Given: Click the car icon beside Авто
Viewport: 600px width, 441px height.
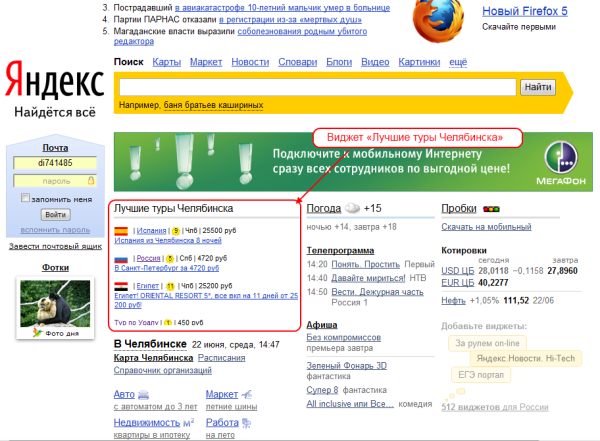Looking at the screenshot, I should [143, 394].
